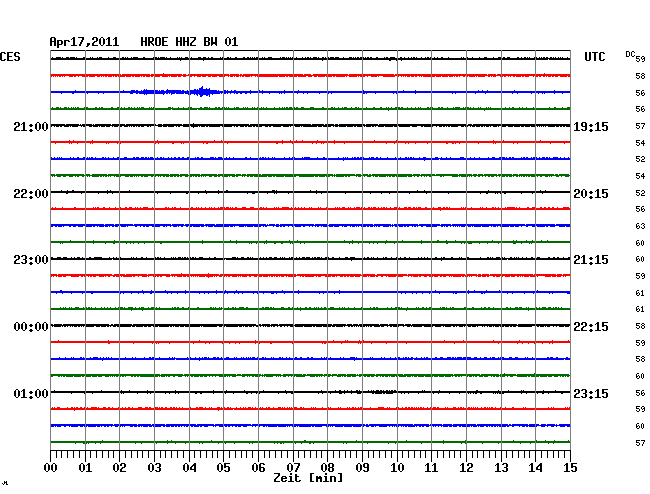The image size is (650, 494).
Task: Click the seismic burst on the top blue trace
Action: click(x=202, y=92)
